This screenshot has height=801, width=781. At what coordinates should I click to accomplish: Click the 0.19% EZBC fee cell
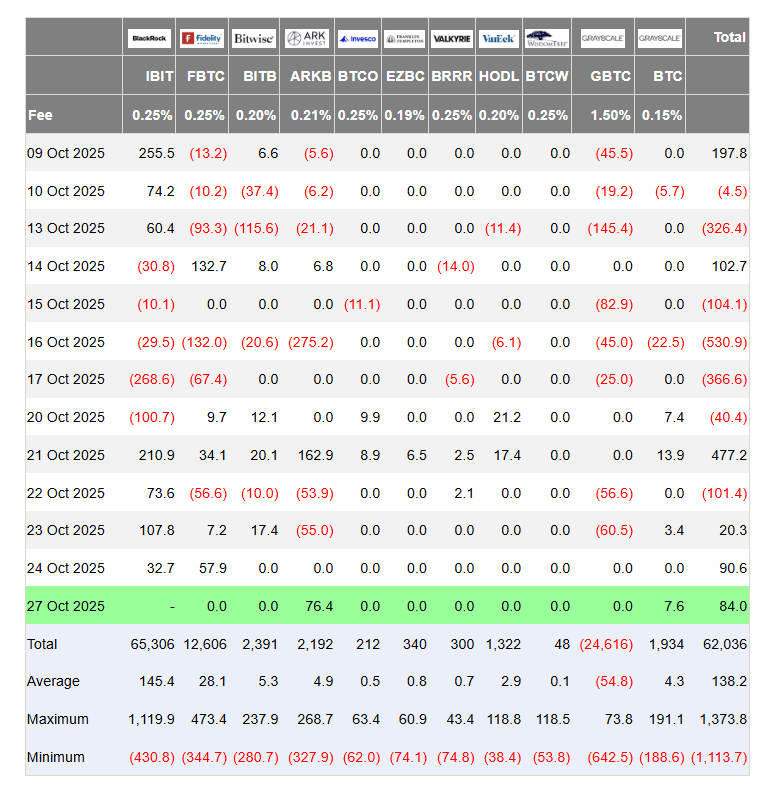click(x=405, y=115)
